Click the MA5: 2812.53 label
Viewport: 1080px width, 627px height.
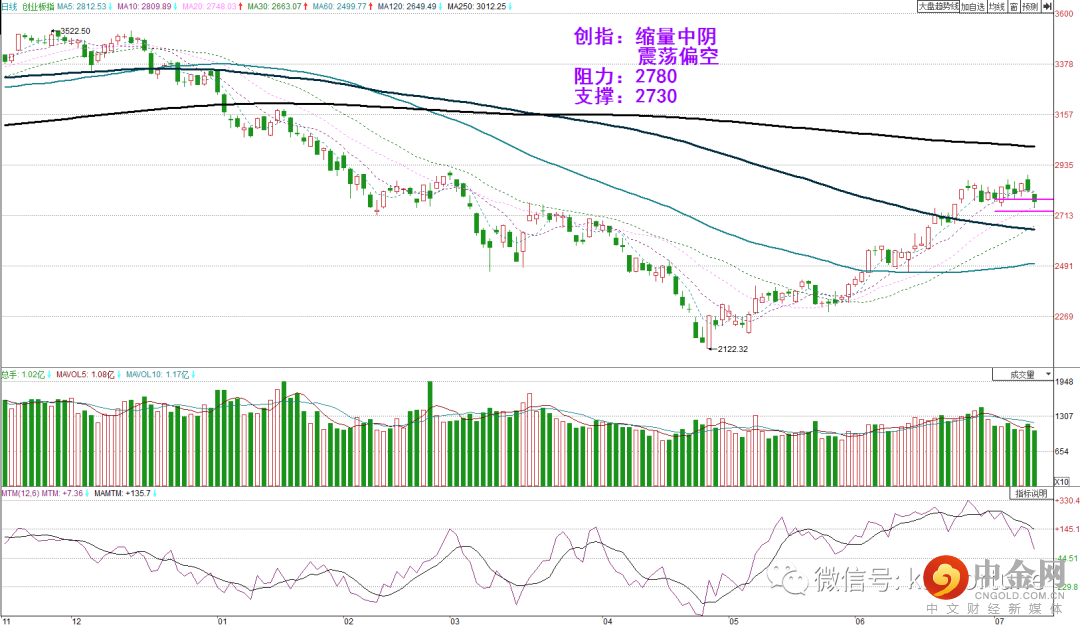[84, 6]
